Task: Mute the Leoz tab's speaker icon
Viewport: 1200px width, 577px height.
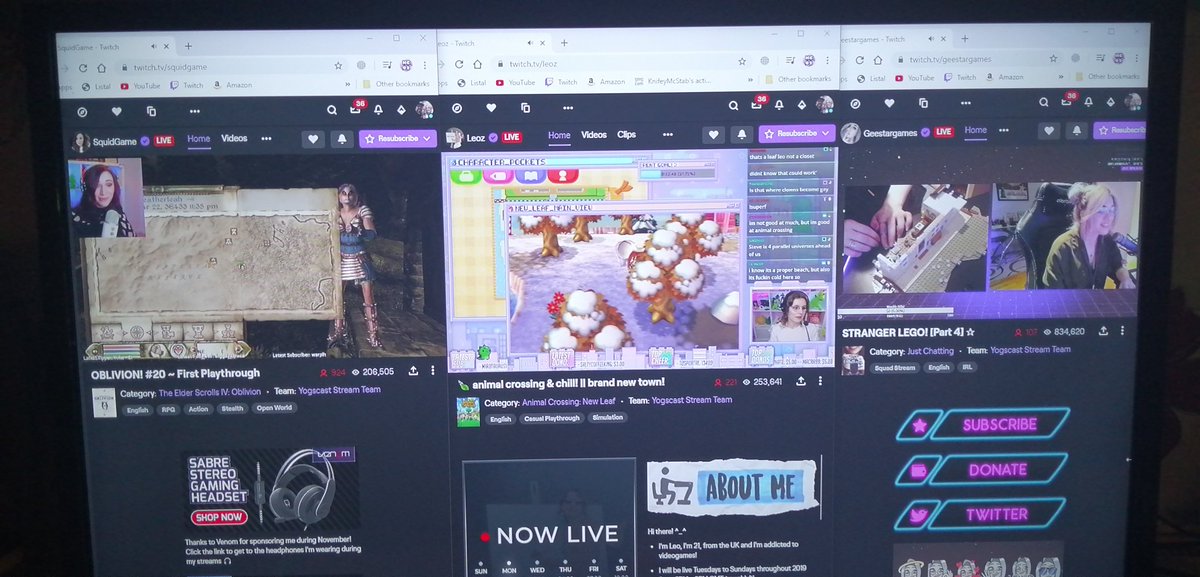Action: point(529,43)
